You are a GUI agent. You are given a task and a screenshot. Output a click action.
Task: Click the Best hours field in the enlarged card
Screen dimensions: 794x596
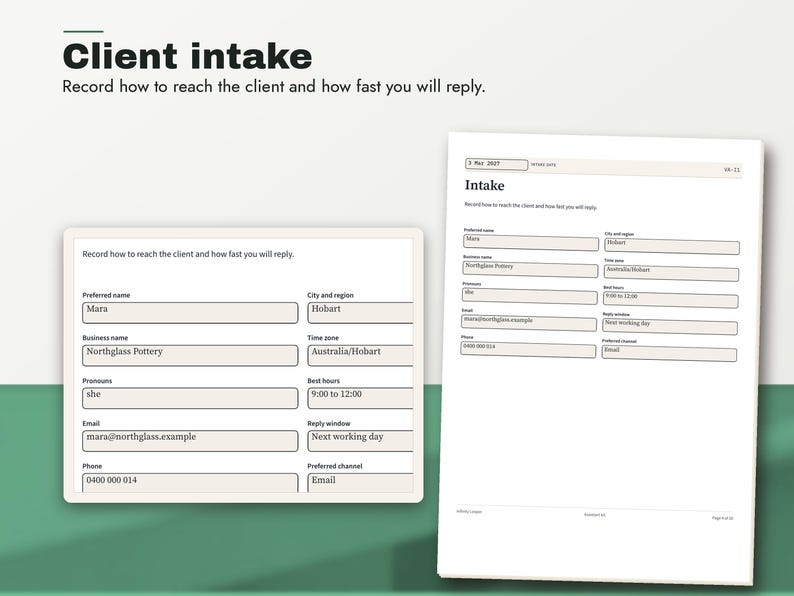360,398
